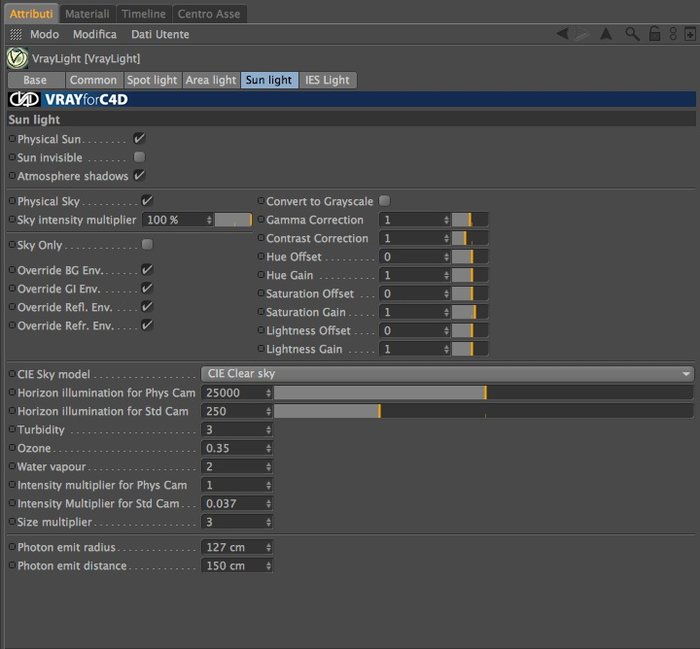
Task: Click the Horizon illumination for Phys Cam slider
Action: click(x=483, y=393)
